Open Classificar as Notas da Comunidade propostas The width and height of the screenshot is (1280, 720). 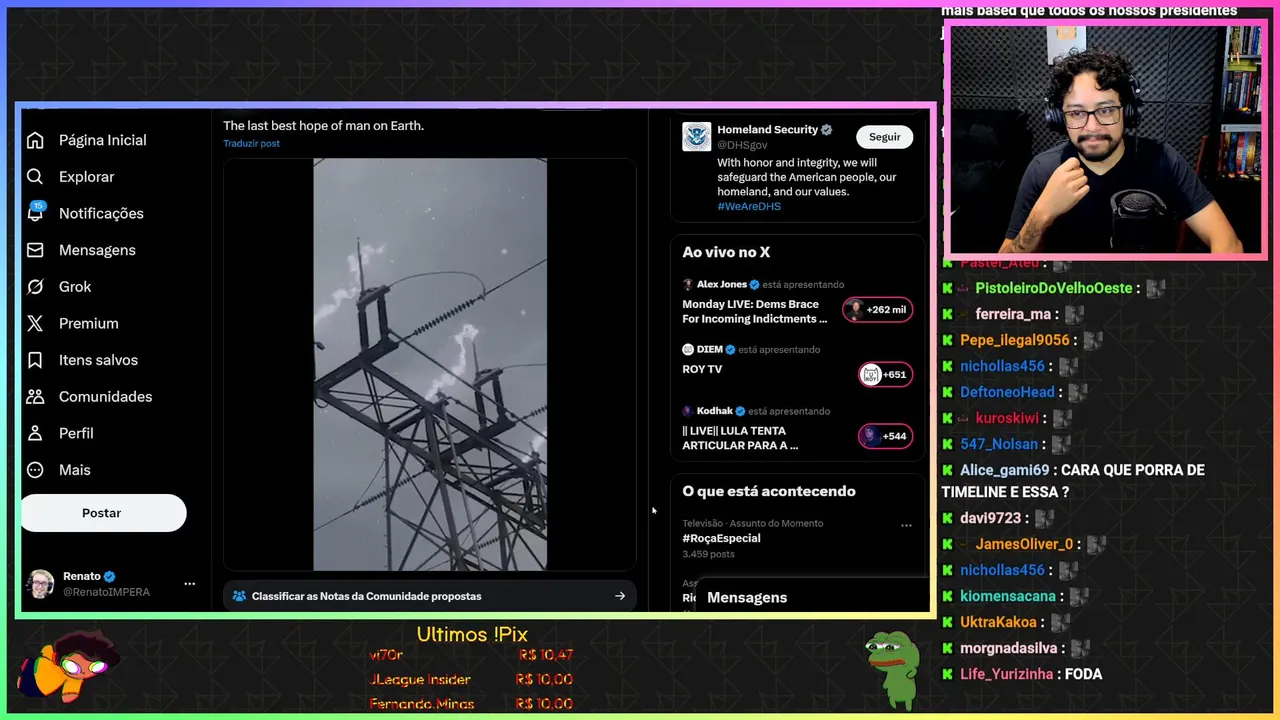coord(430,596)
